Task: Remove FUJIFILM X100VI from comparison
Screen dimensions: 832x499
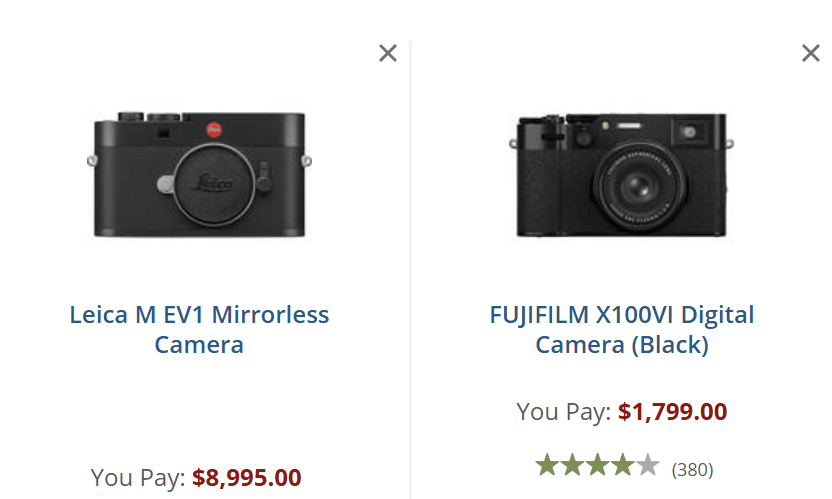Action: click(811, 53)
